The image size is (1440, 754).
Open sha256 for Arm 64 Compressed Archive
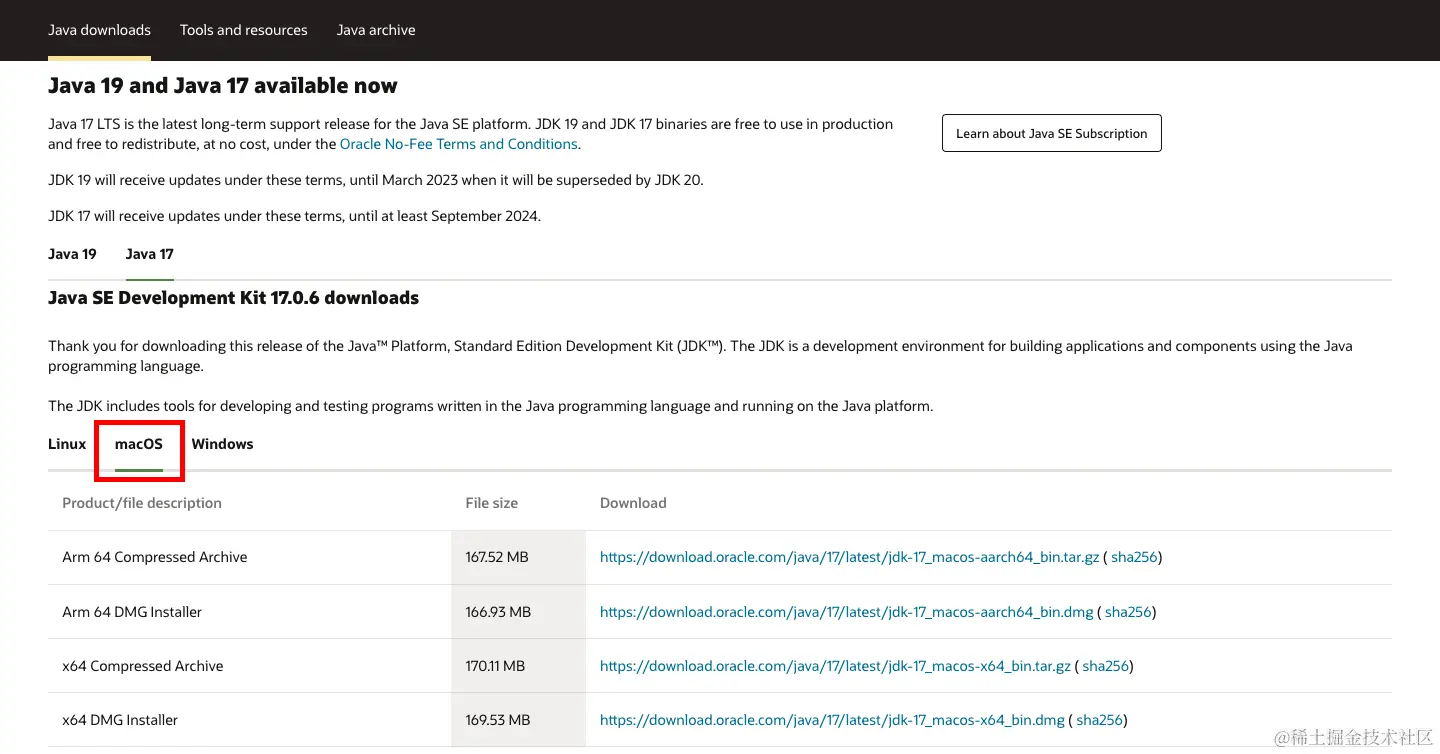1134,557
